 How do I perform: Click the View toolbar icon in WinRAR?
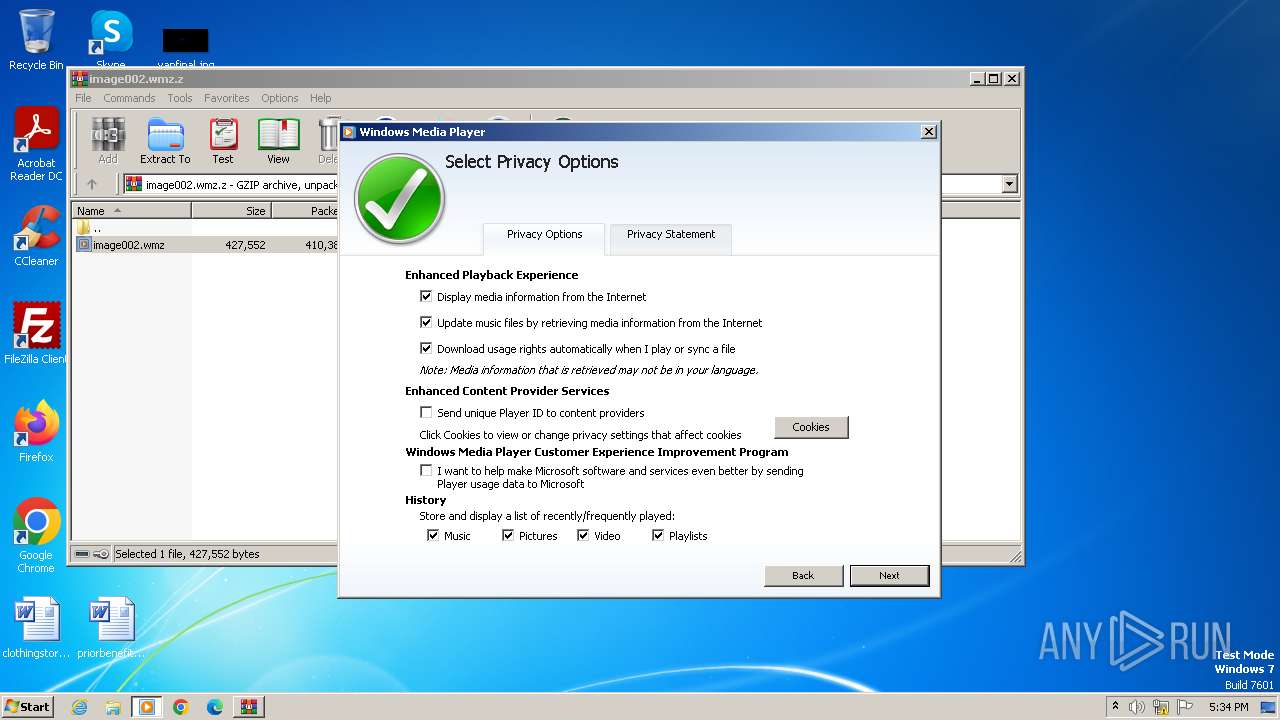pyautogui.click(x=278, y=140)
